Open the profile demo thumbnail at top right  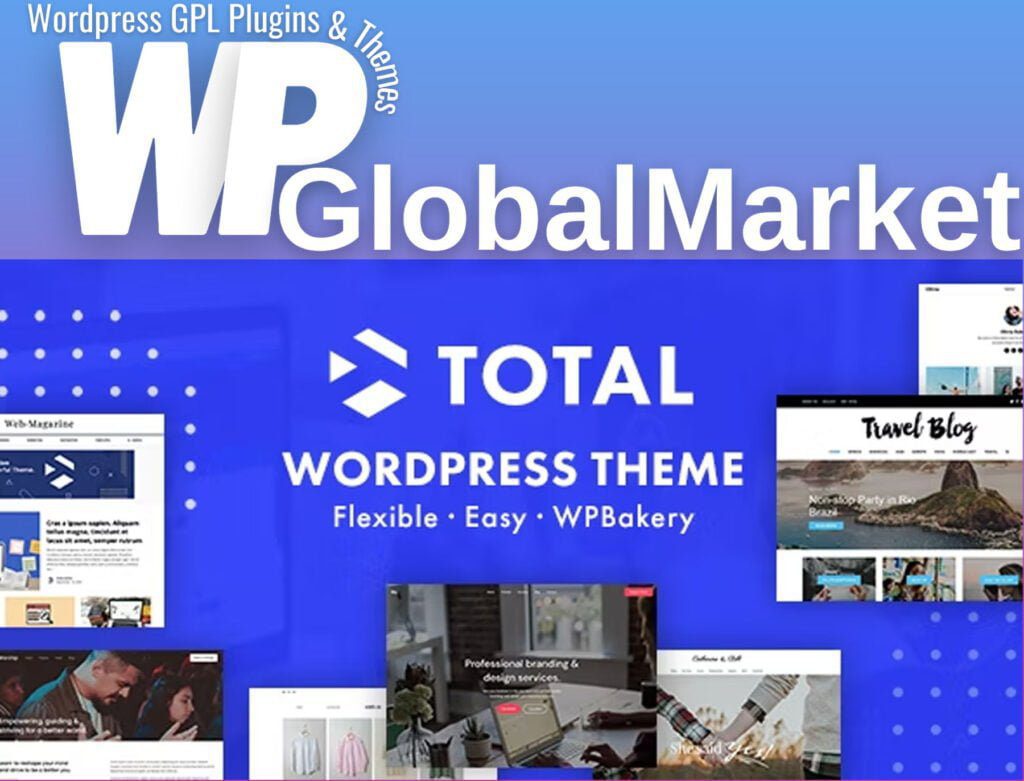(971, 339)
